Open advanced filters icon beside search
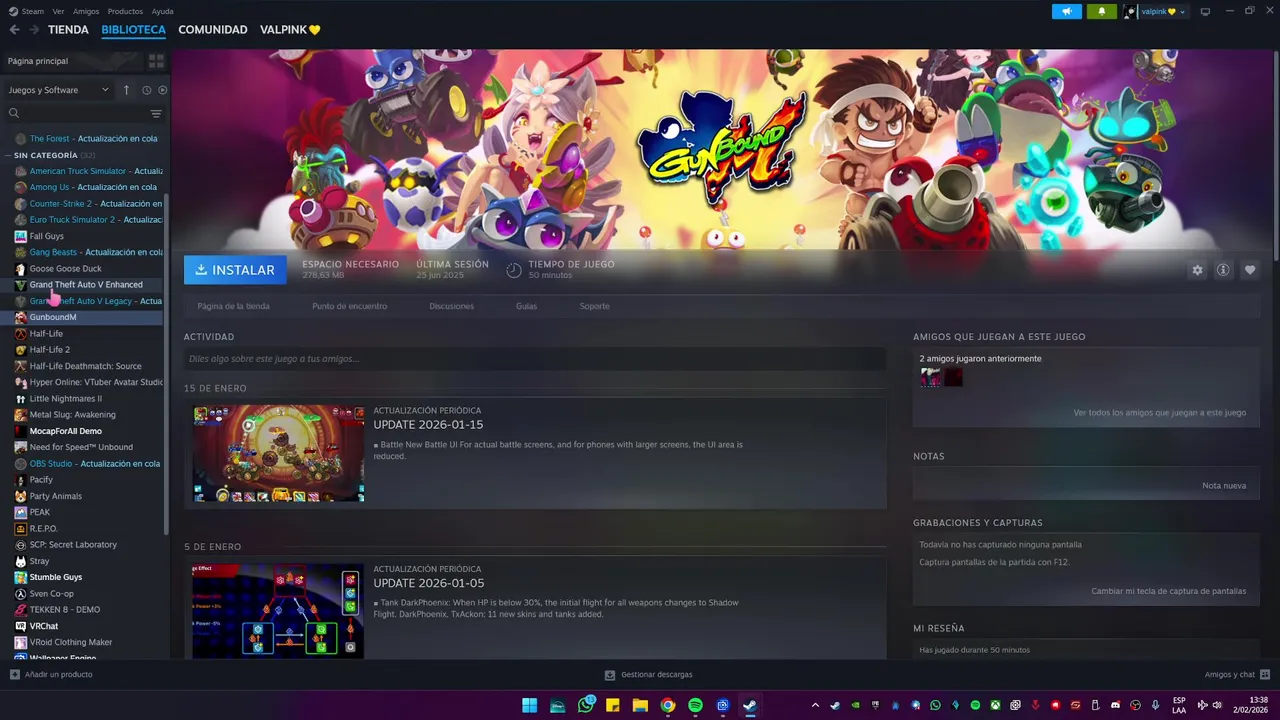The height and width of the screenshot is (720, 1280). click(x=156, y=114)
